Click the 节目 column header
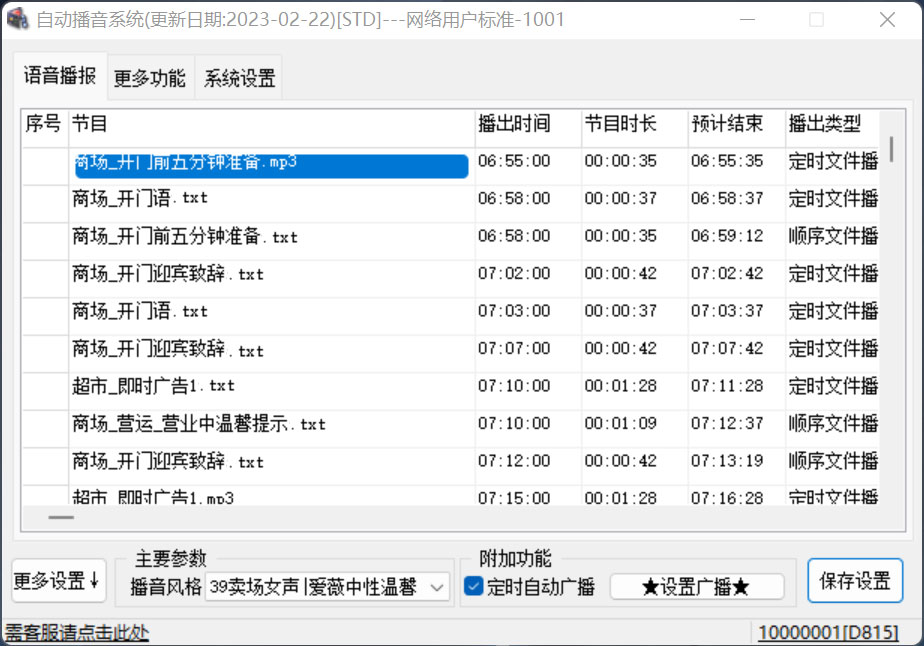 (271, 124)
